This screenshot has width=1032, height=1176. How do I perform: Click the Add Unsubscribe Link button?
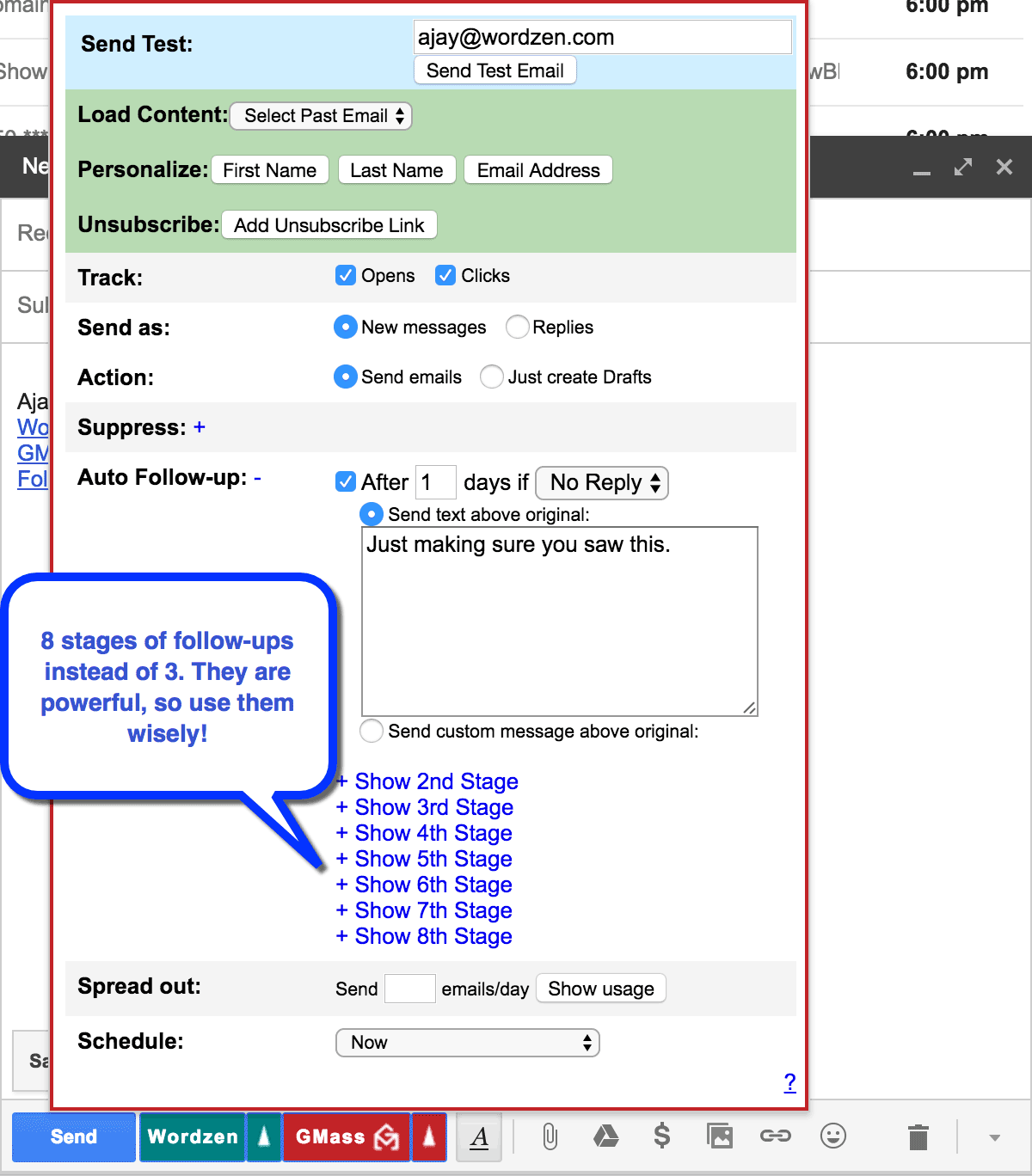(329, 225)
